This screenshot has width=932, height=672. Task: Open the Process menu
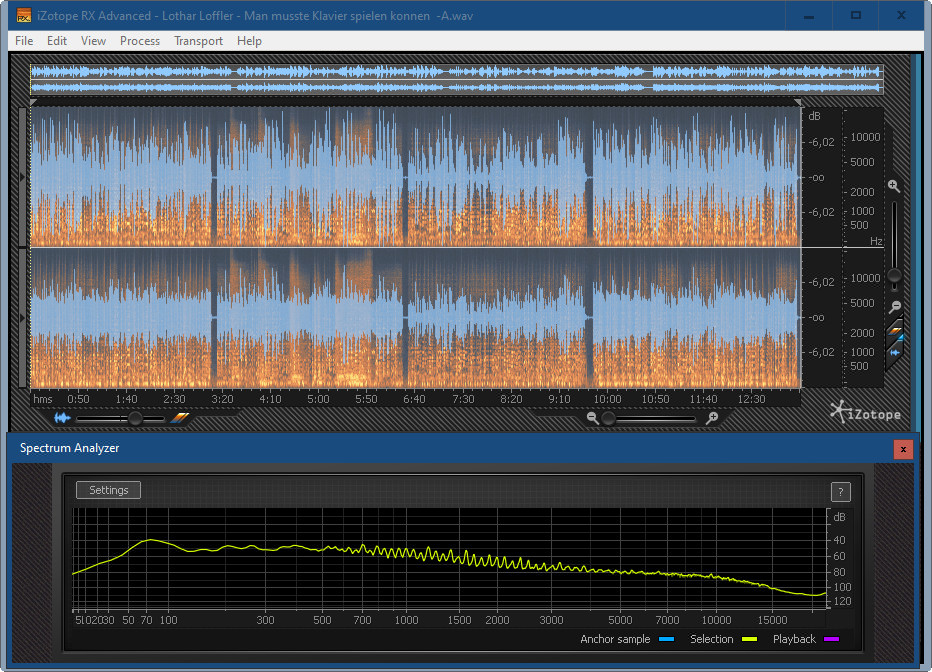(x=140, y=41)
